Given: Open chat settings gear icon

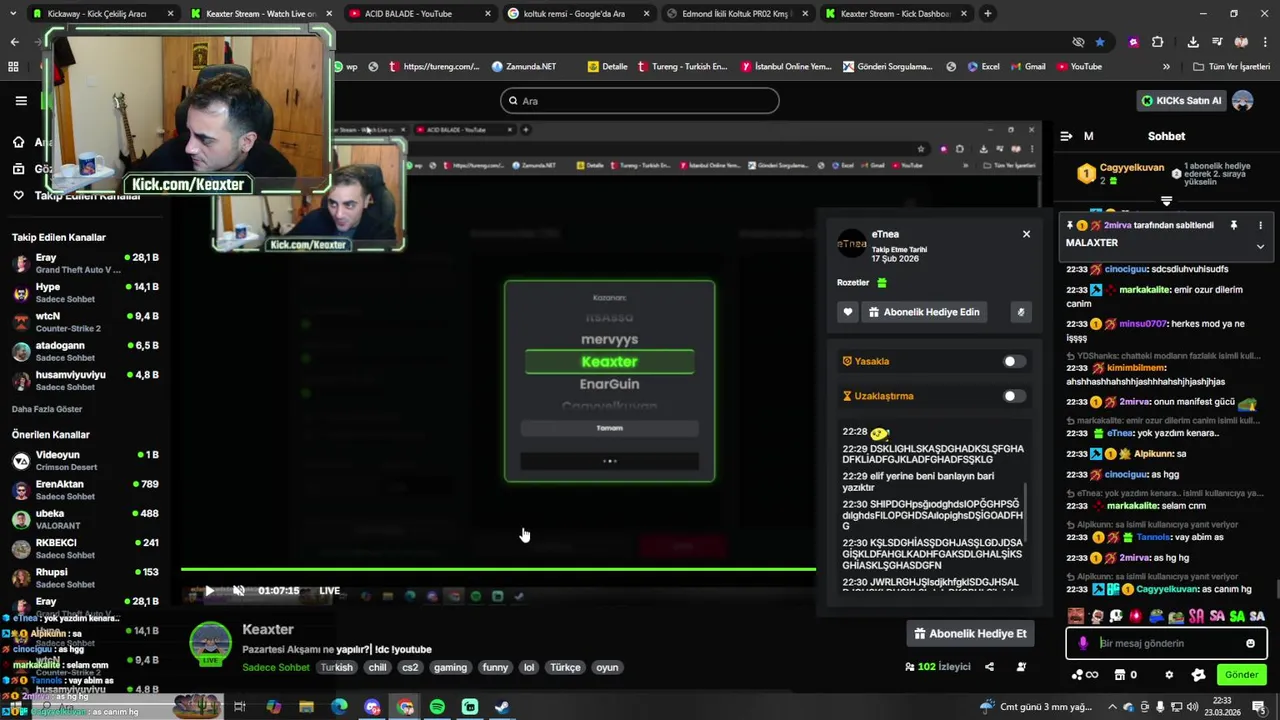Looking at the screenshot, I should (1169, 675).
